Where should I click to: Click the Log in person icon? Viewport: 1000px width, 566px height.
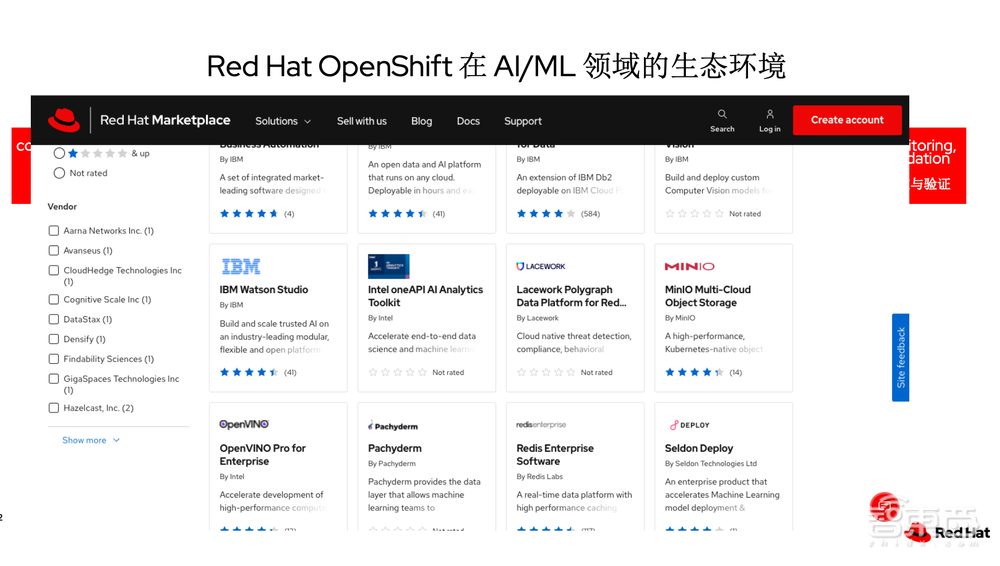769,114
